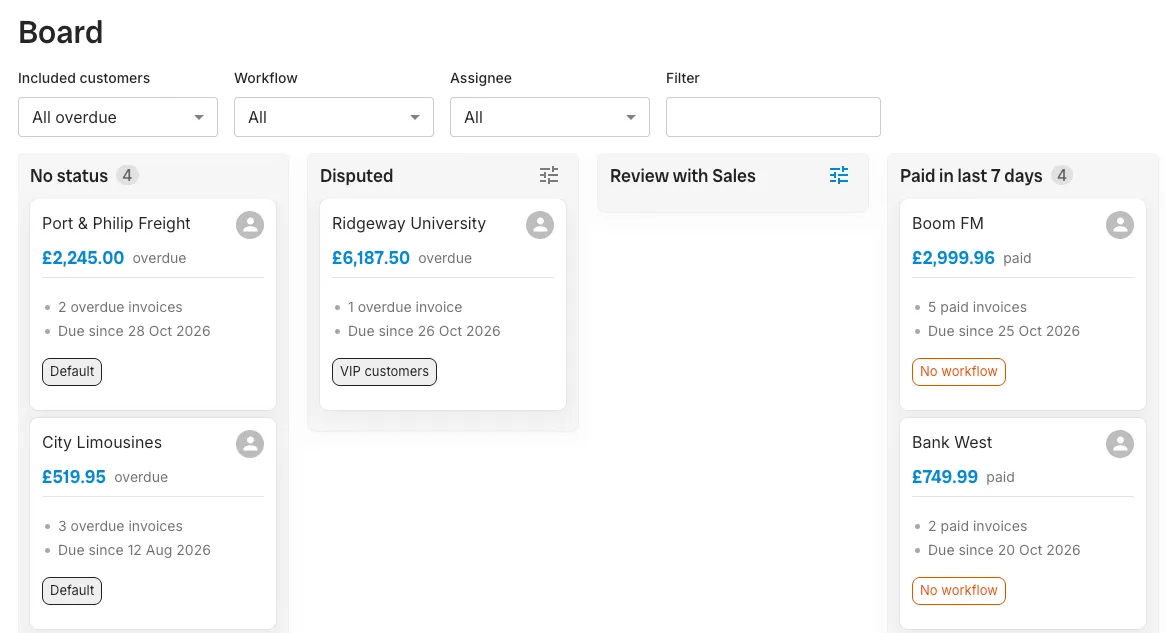
Task: Click "Due since 20 Oct 2026" text
Action: tap(1003, 550)
